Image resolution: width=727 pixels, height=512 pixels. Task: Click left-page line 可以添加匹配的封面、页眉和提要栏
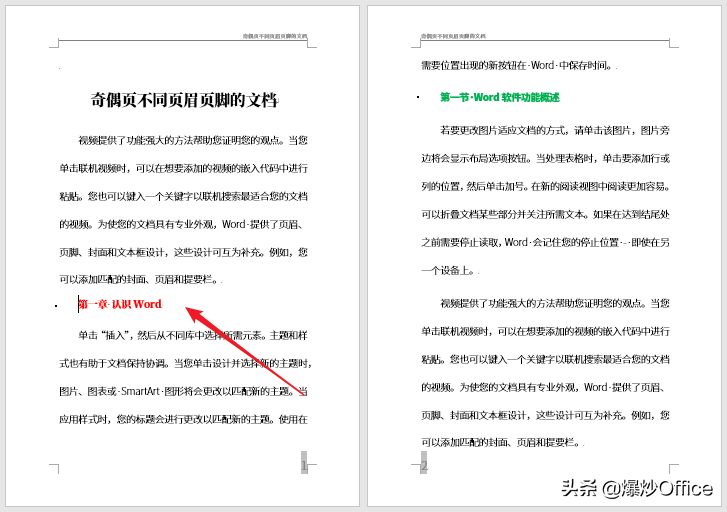pyautogui.click(x=139, y=279)
